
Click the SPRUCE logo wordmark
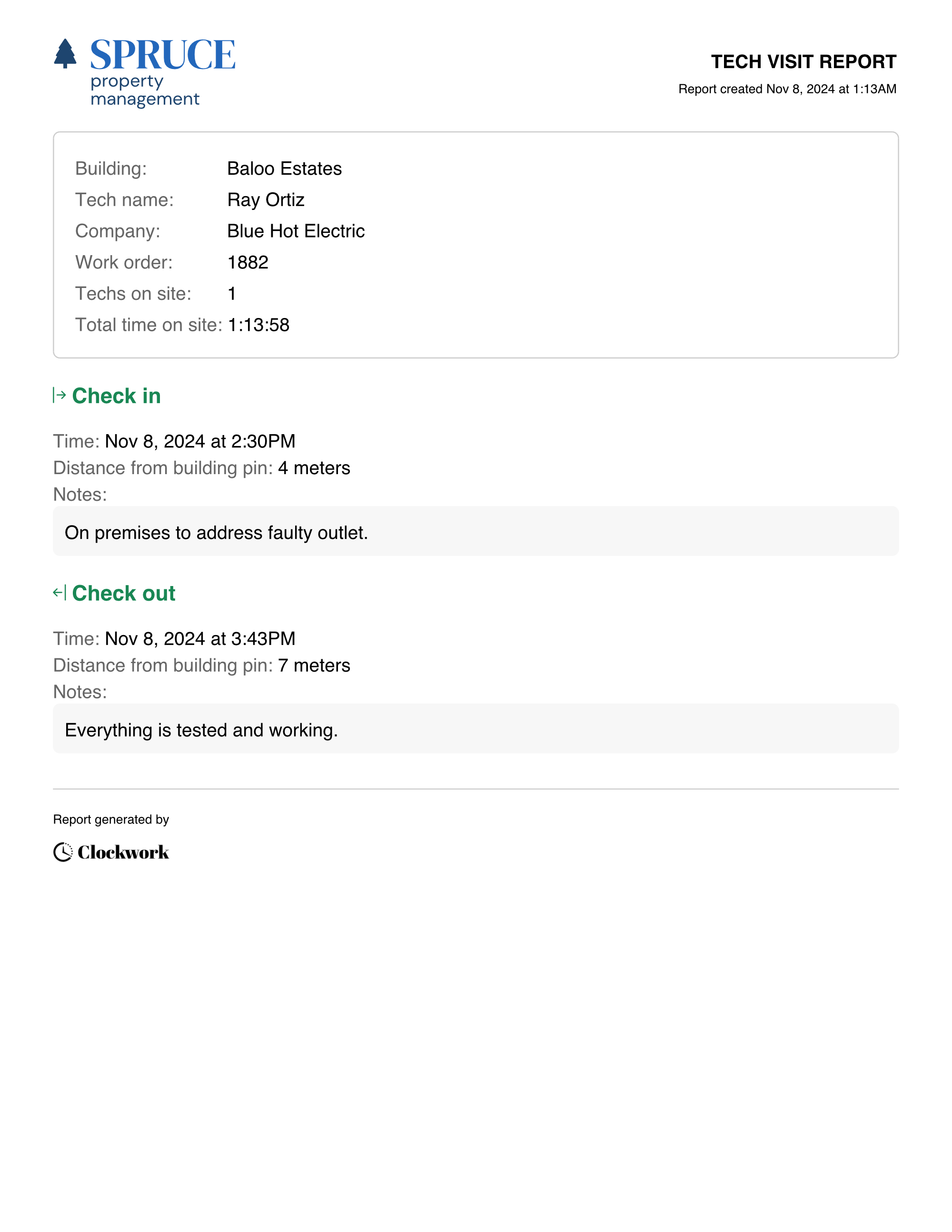click(x=162, y=55)
